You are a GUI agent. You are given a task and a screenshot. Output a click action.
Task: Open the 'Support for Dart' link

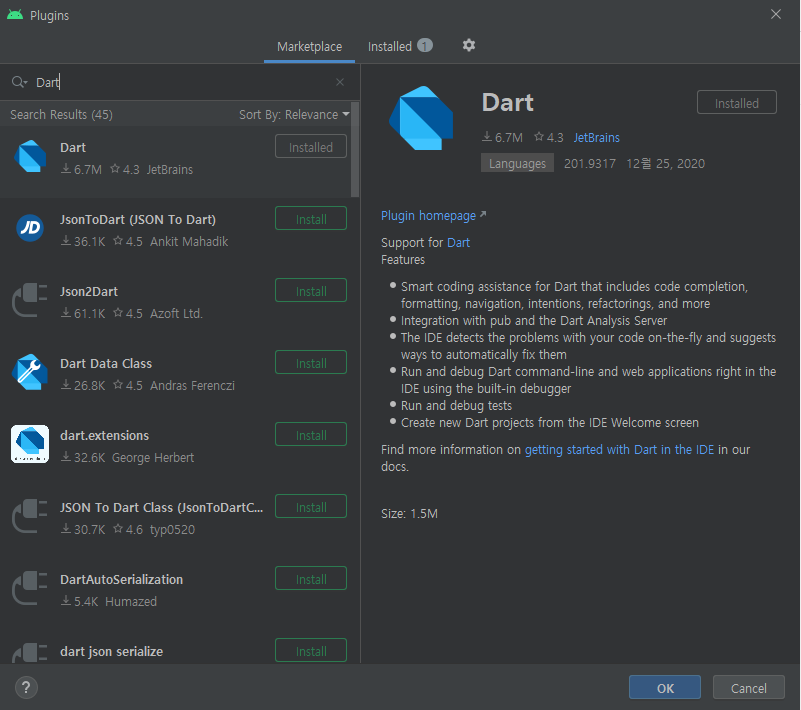pos(458,243)
